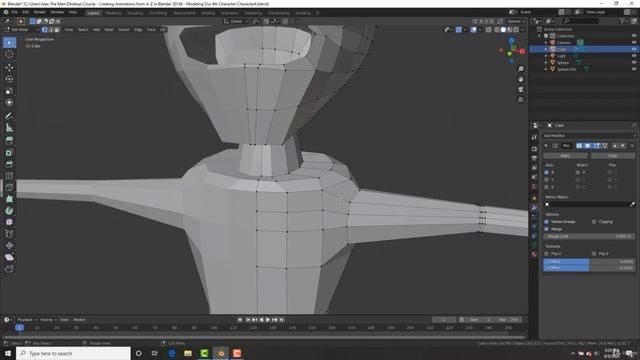Play the animation
Image resolution: width=640 pixels, height=360 pixels.
[268, 320]
